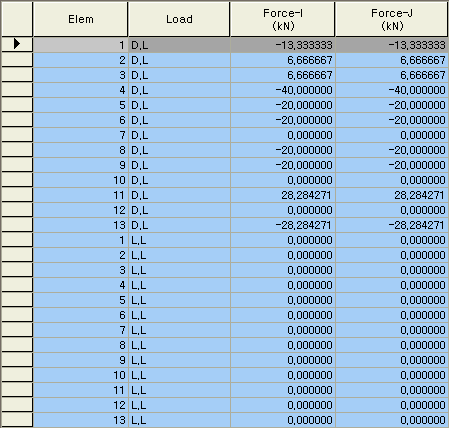Click the L,L load cell of element 1
Viewport: 449px width, 428px height.
[x=179, y=240]
